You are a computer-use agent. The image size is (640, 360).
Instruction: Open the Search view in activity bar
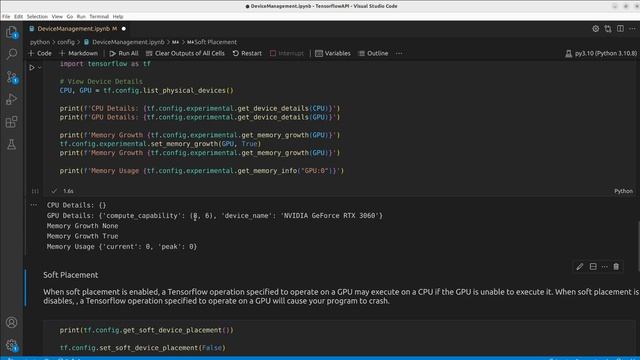(11, 54)
